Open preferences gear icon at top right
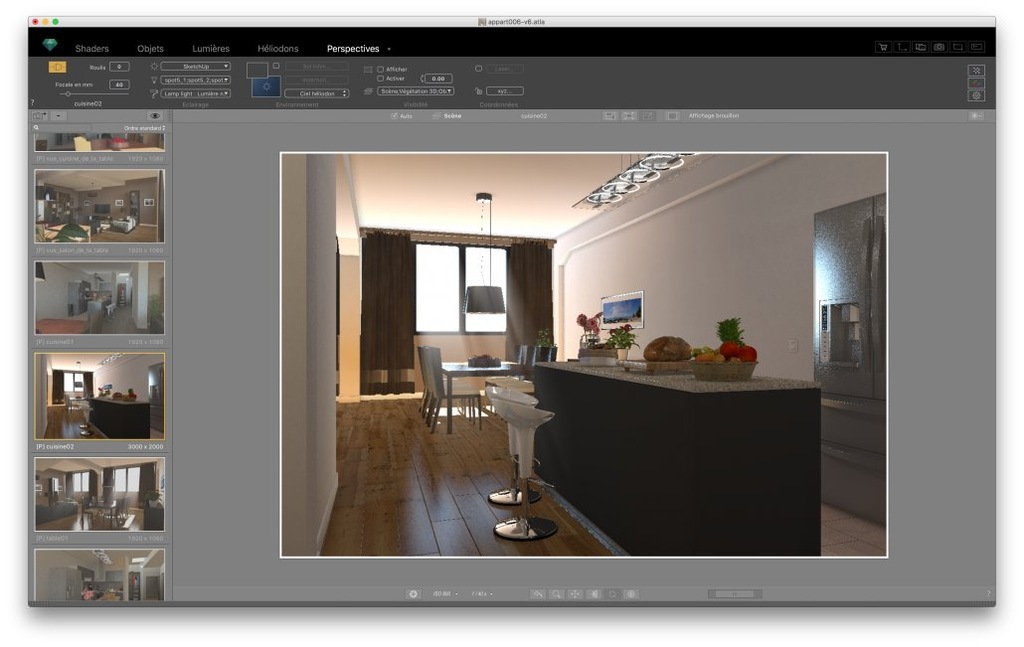 tap(976, 96)
